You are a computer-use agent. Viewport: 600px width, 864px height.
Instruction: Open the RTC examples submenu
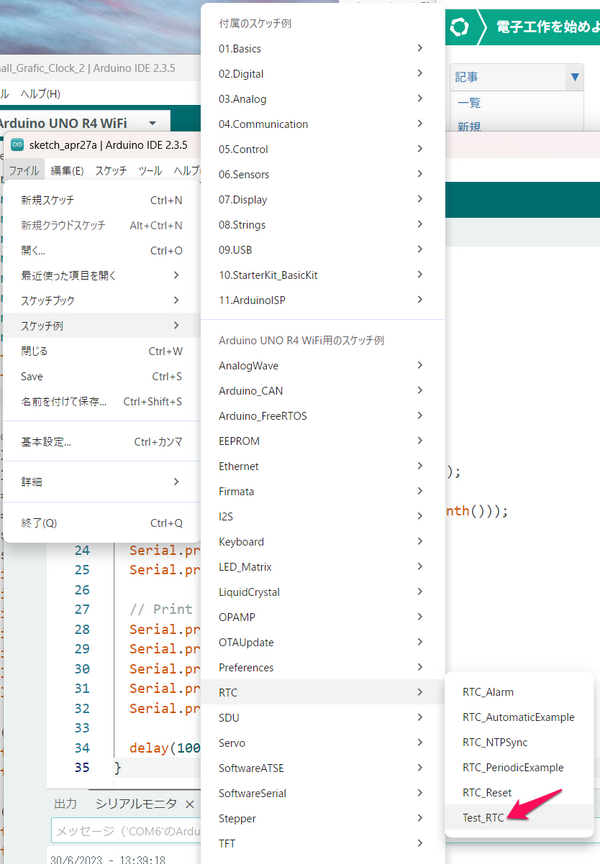(x=322, y=693)
